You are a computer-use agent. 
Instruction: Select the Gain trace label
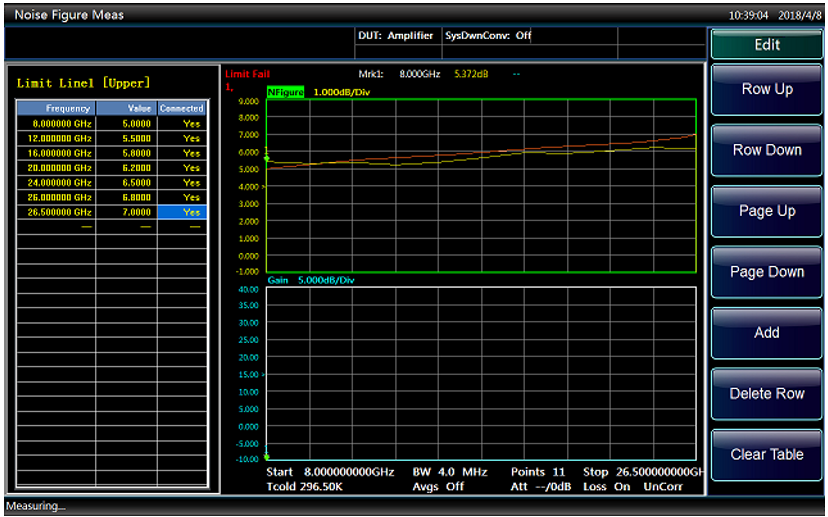[277, 281]
